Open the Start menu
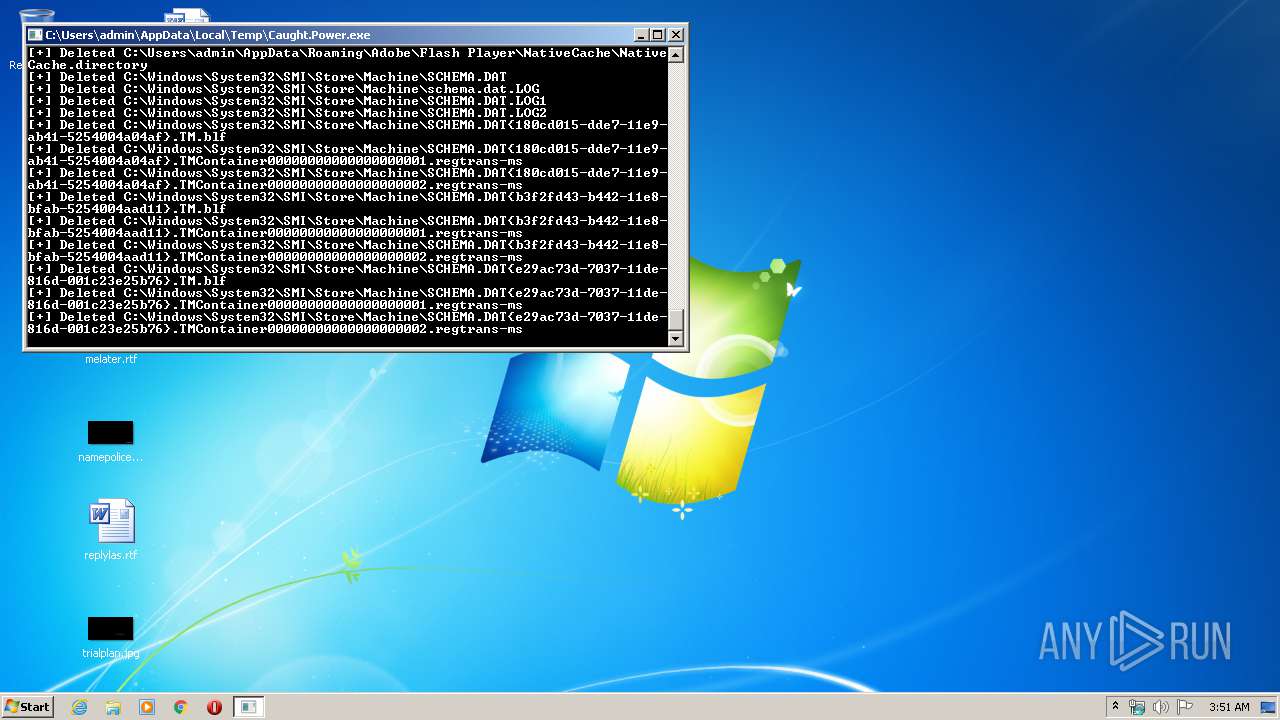The width and height of the screenshot is (1280, 720). pyautogui.click(x=27, y=707)
